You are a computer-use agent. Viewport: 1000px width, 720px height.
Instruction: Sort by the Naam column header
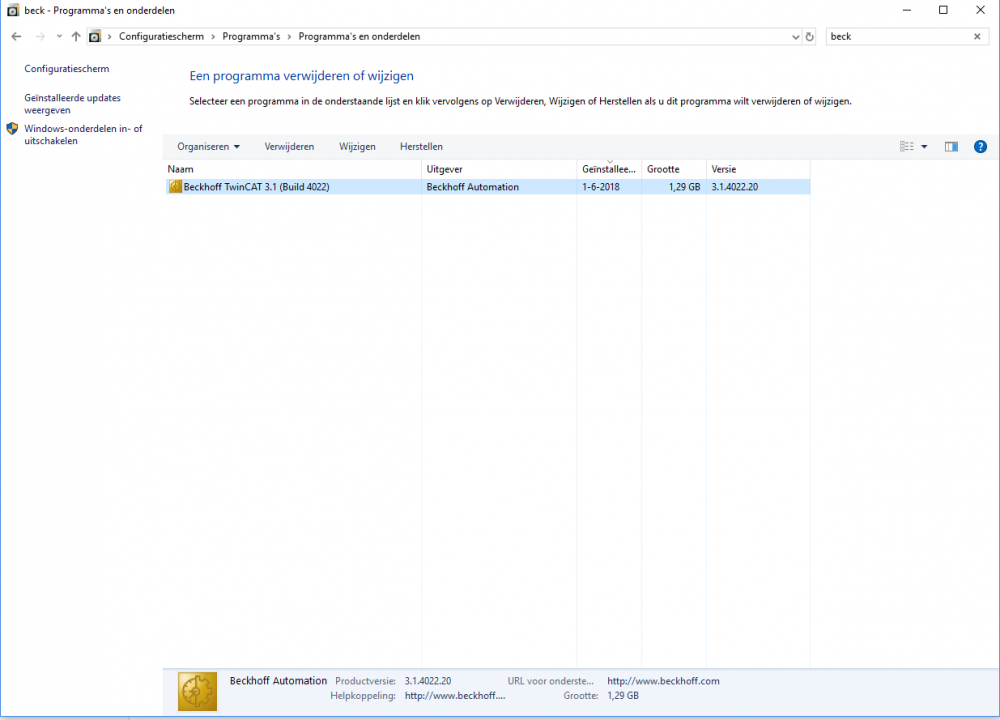pos(293,169)
